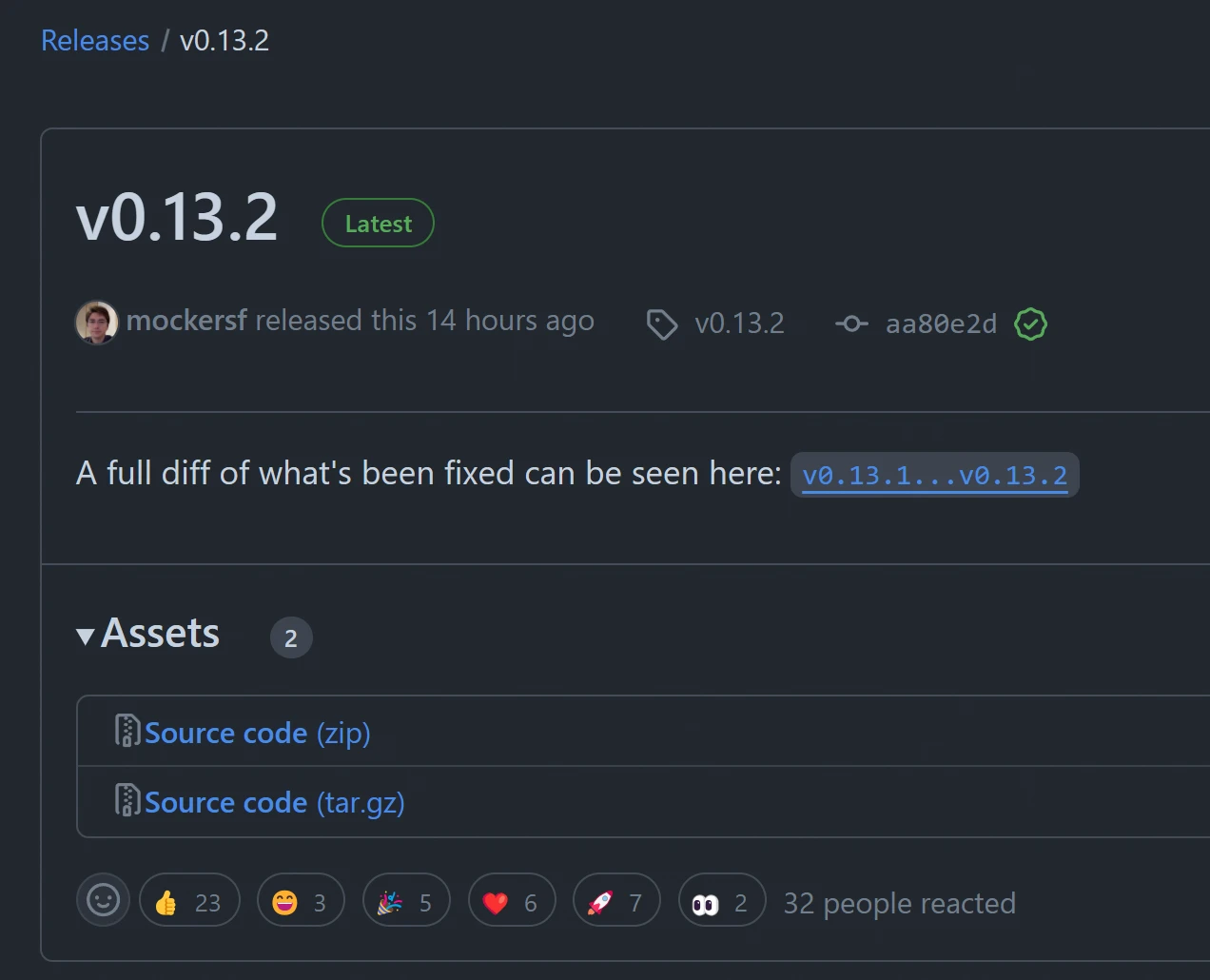Toggle the thumbs up reaction
1210x980 pixels.
[189, 901]
